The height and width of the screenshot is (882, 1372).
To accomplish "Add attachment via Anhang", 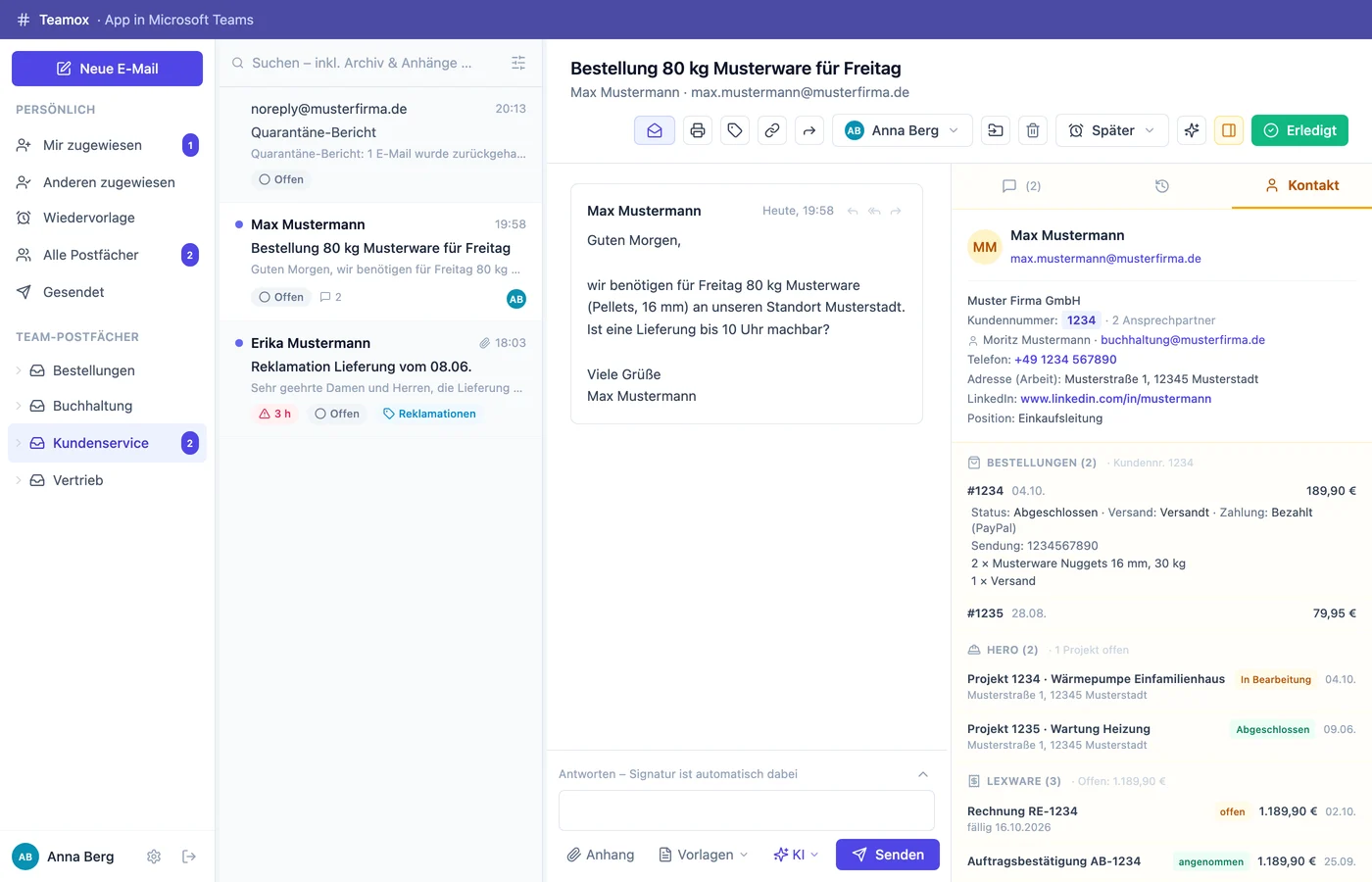I will point(601,855).
